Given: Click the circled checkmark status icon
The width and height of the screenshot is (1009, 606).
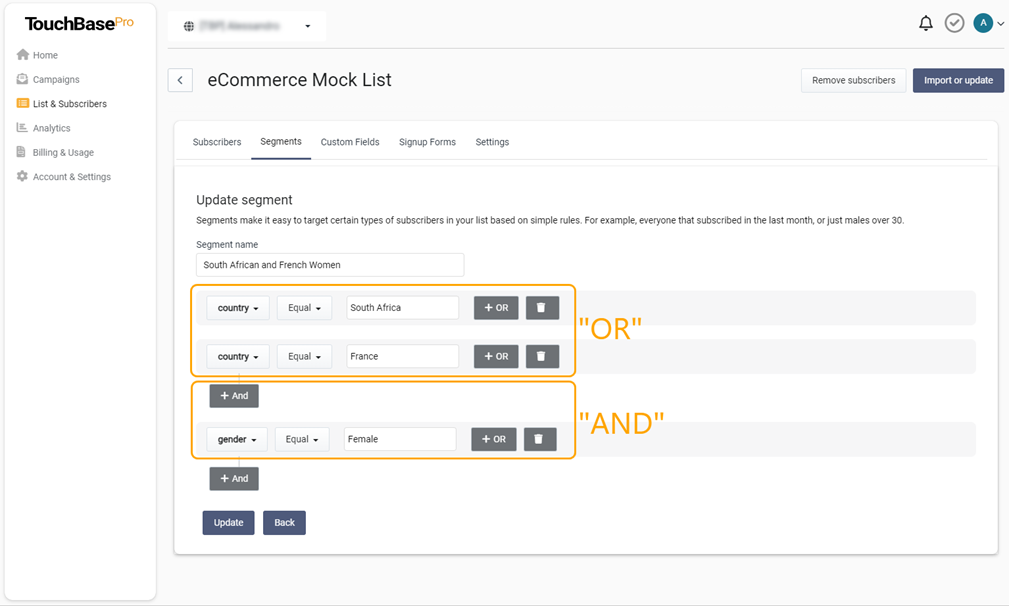Looking at the screenshot, I should click(x=954, y=23).
